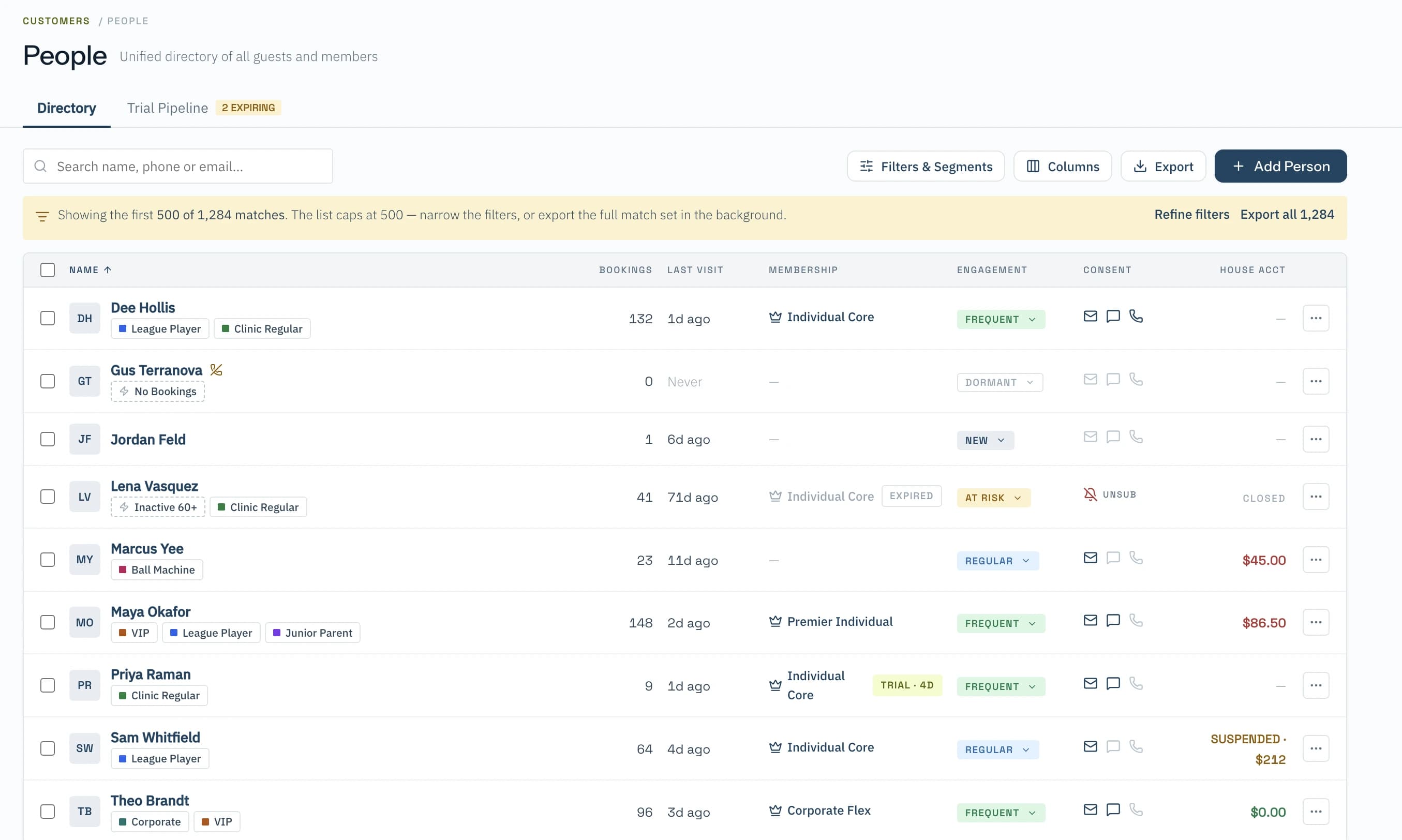
Task: Open the more-actions menu for Sam Whitfield
Action: point(1316,748)
